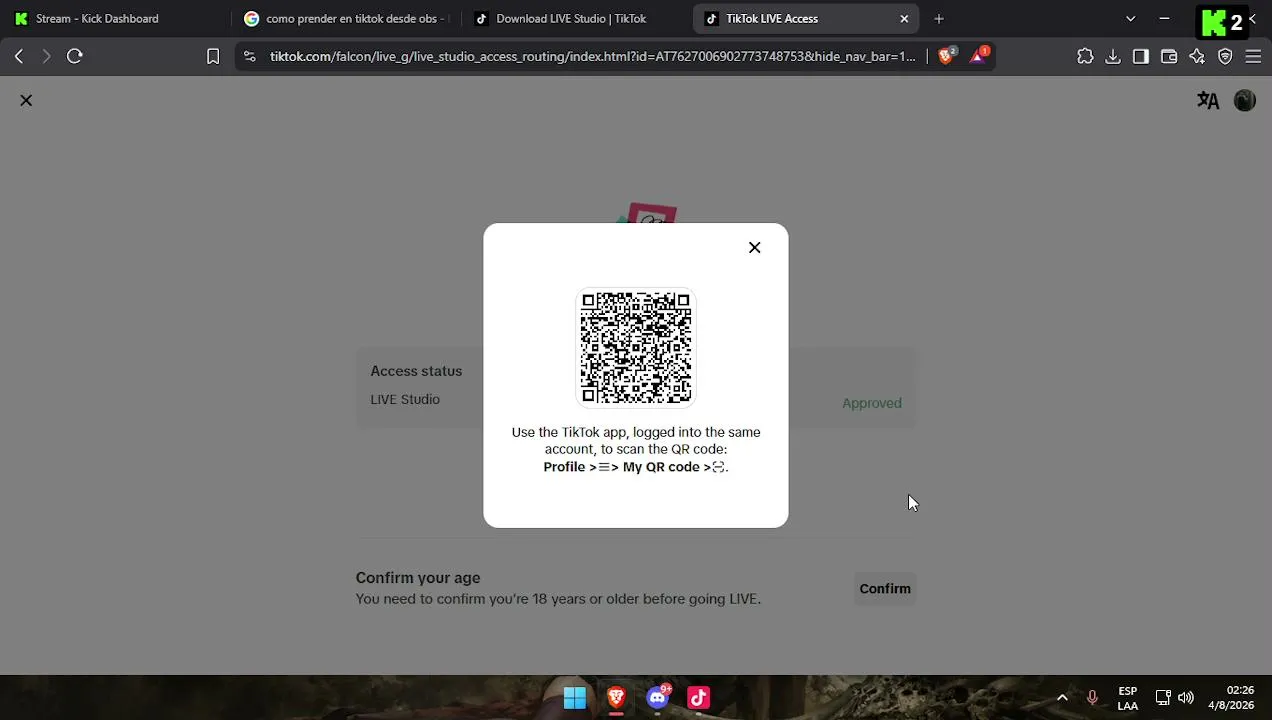Viewport: 1272px width, 720px height.
Task: View site information icon in address bar
Action: tap(250, 57)
